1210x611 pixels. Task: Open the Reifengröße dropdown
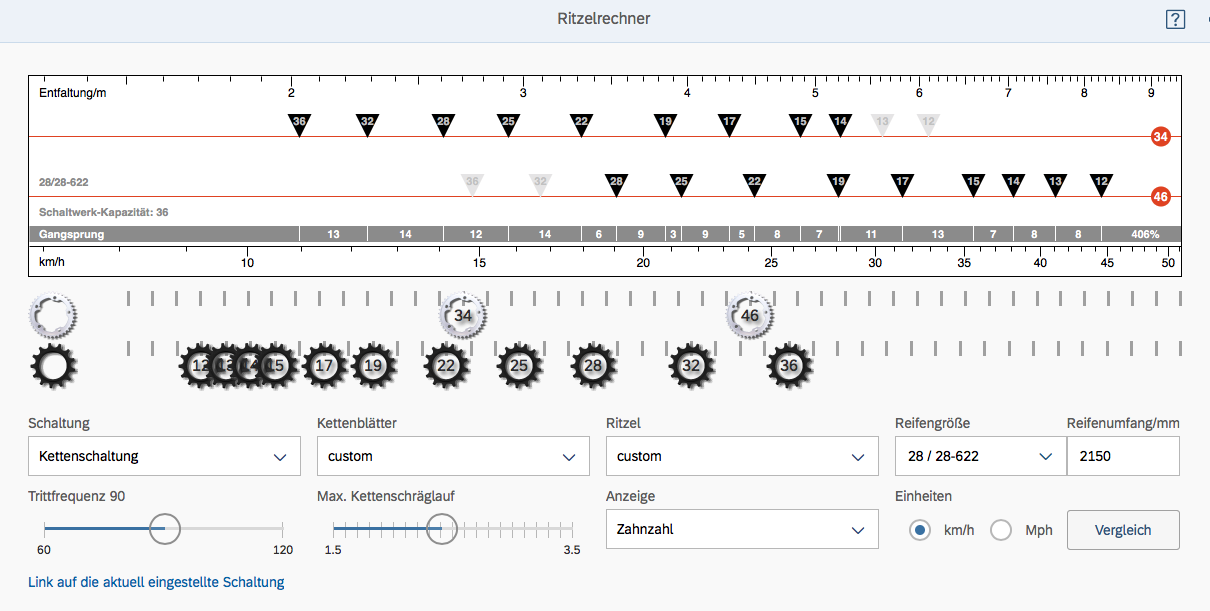(x=978, y=456)
